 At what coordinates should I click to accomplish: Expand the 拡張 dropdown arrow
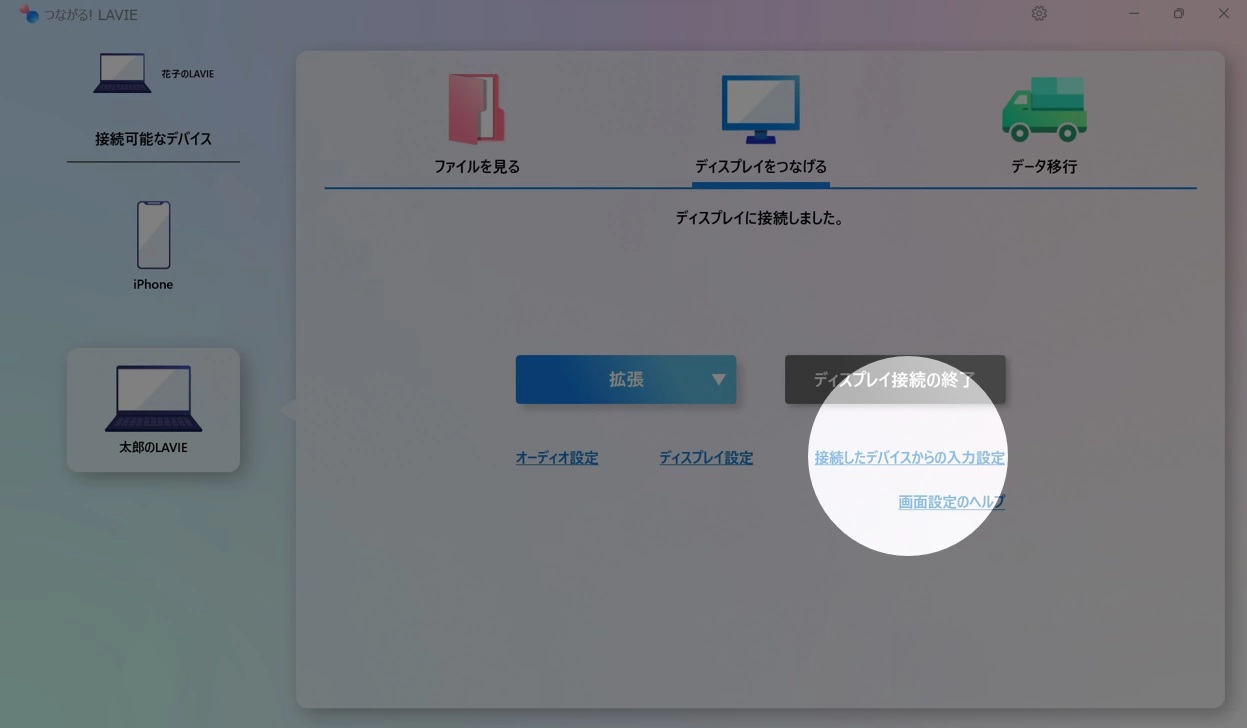click(718, 380)
